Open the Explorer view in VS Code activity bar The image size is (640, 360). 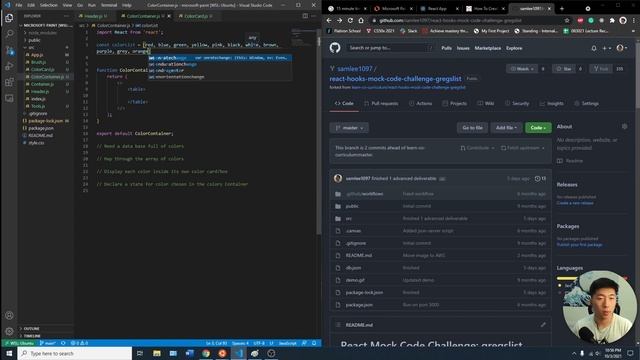coord(9,18)
